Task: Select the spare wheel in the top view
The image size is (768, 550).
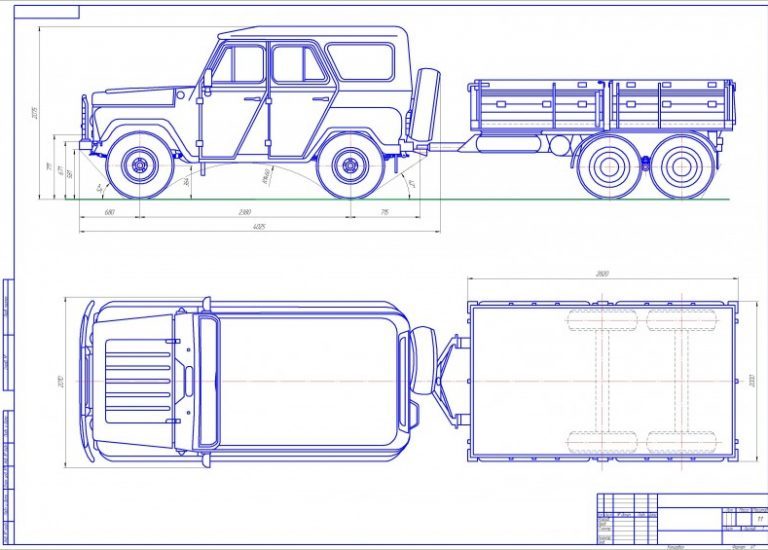Action: point(423,361)
